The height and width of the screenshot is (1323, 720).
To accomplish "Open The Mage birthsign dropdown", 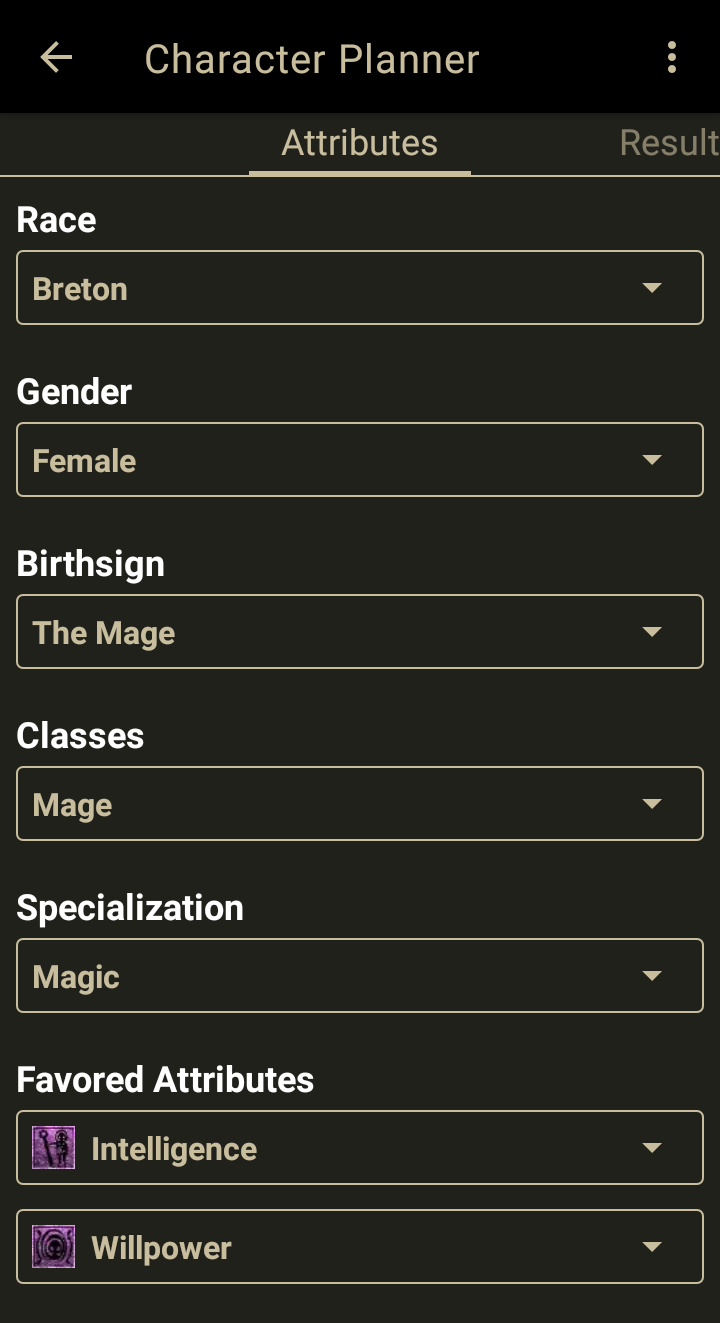I will coord(330,632).
